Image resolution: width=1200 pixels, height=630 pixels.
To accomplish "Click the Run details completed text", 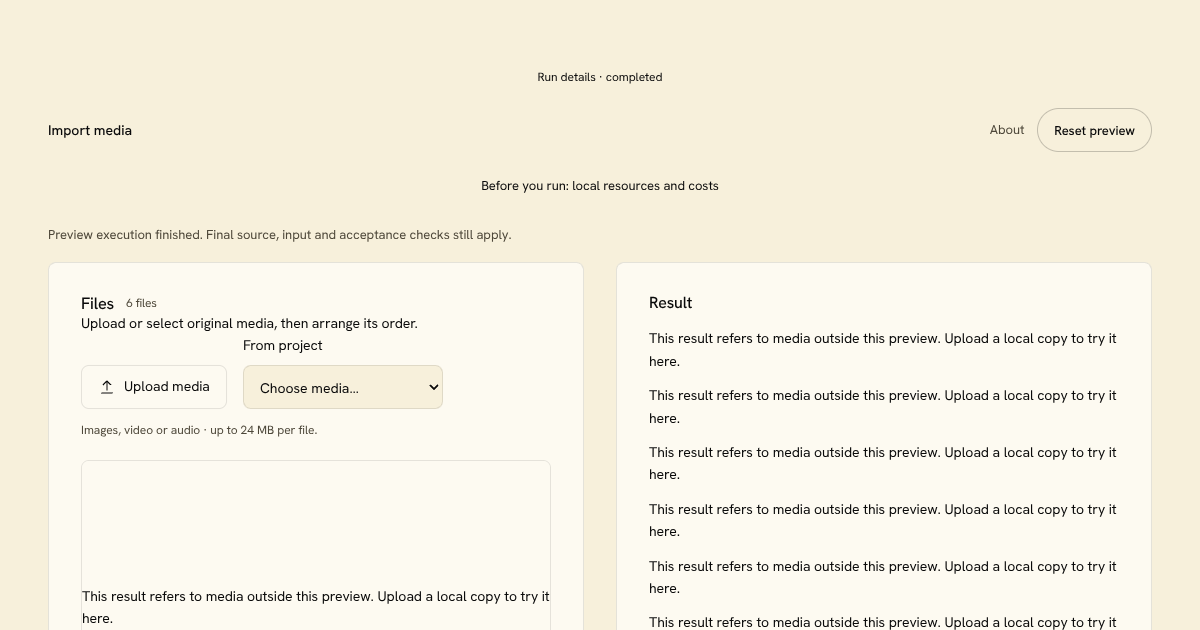I will 600,77.
